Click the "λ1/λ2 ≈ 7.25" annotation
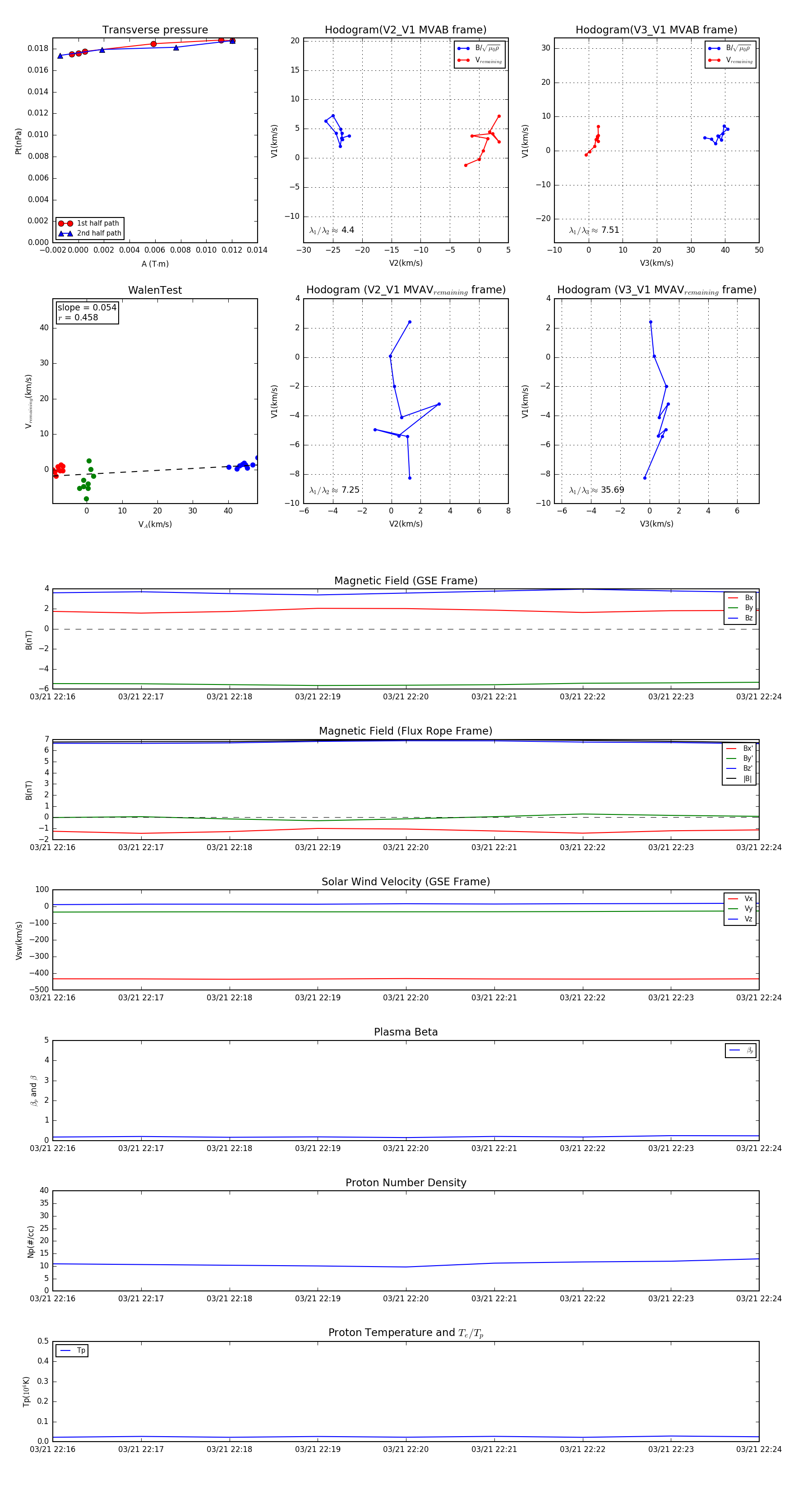Image resolution: width=812 pixels, height=1489 pixels. (x=334, y=490)
